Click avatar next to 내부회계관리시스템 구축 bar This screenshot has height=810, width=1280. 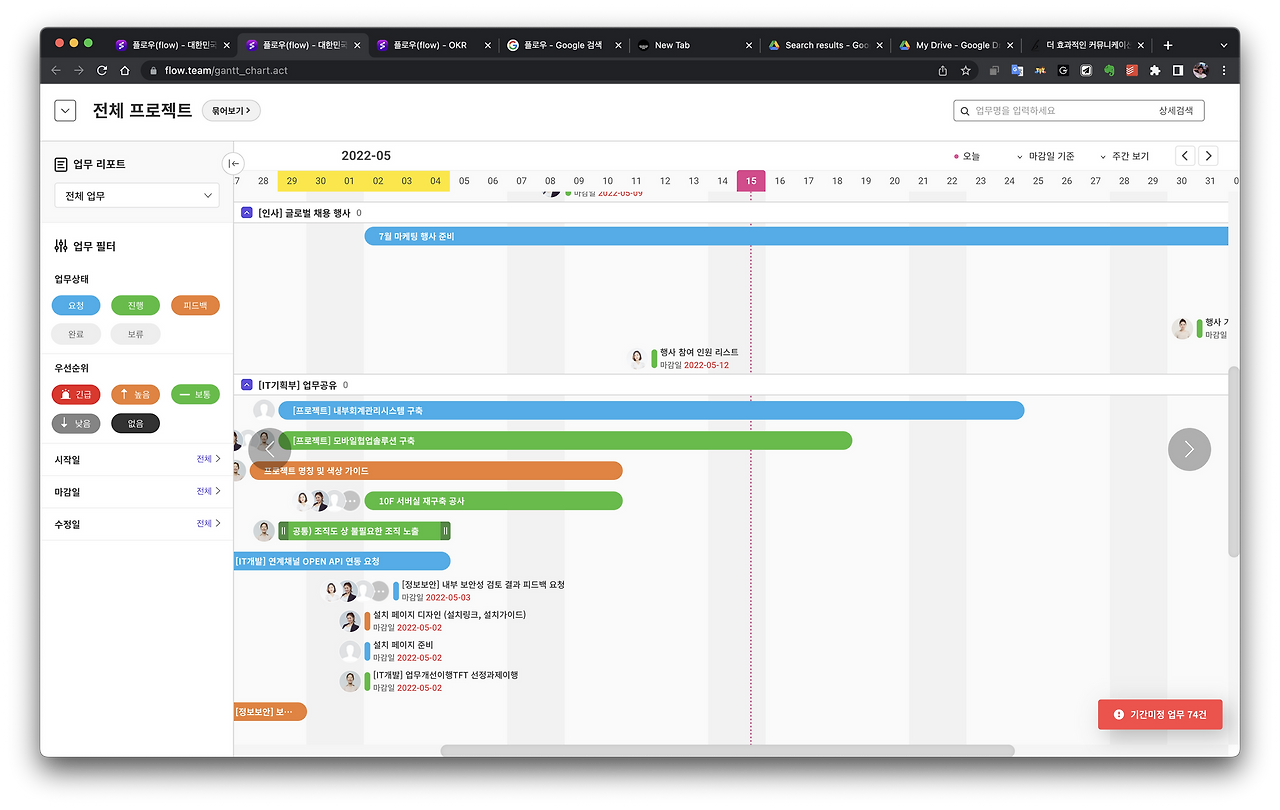click(264, 411)
